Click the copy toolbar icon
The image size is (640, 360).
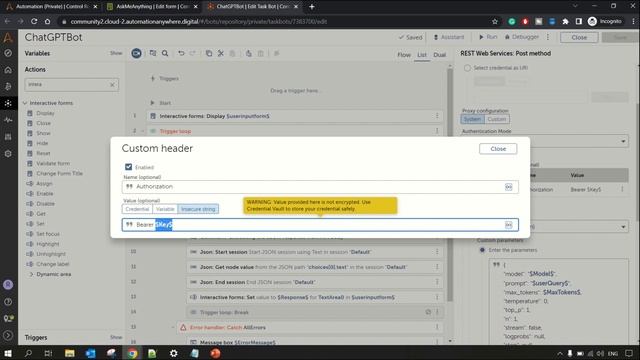coord(209,53)
